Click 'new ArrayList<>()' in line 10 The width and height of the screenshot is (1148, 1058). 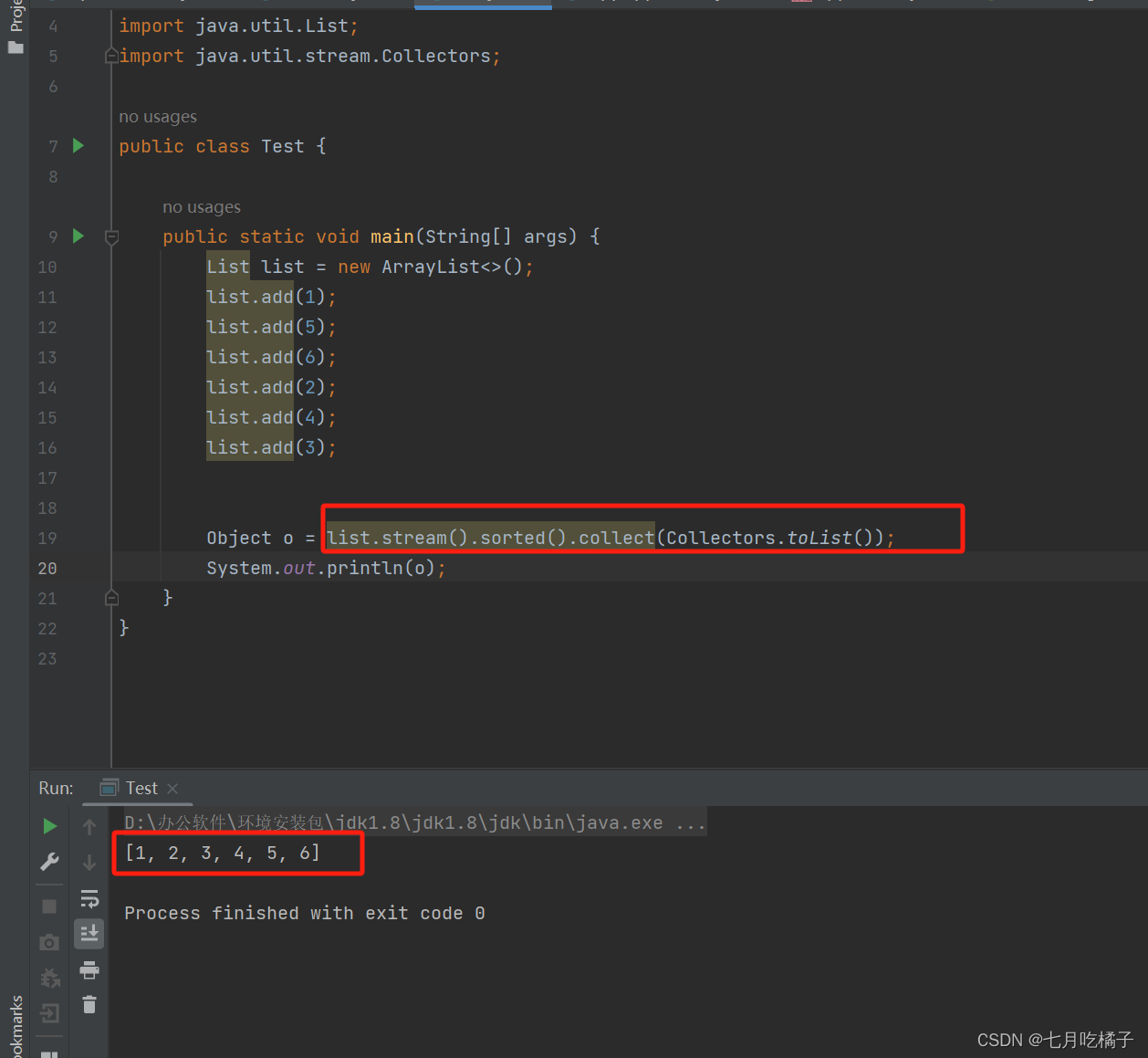coord(431,267)
